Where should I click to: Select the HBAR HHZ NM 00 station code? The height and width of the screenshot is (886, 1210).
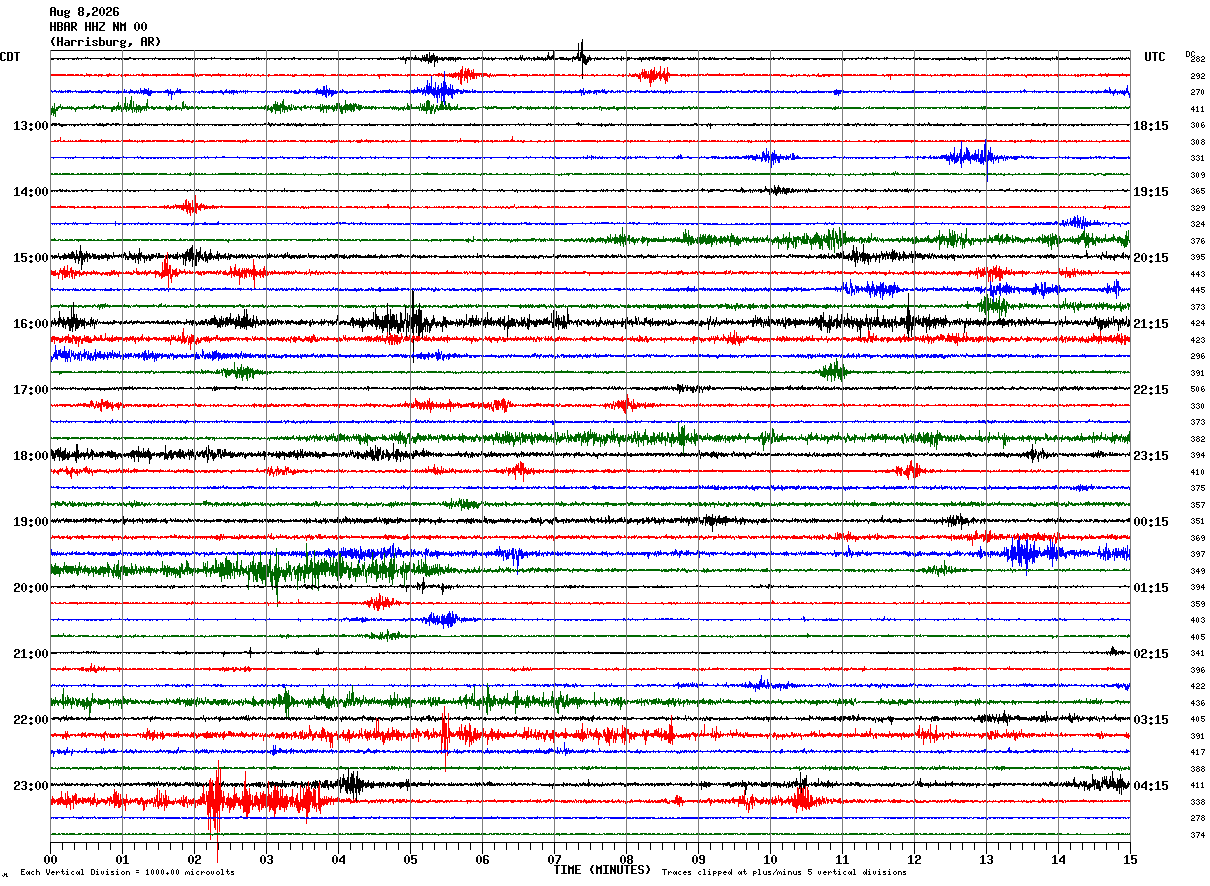coord(98,27)
